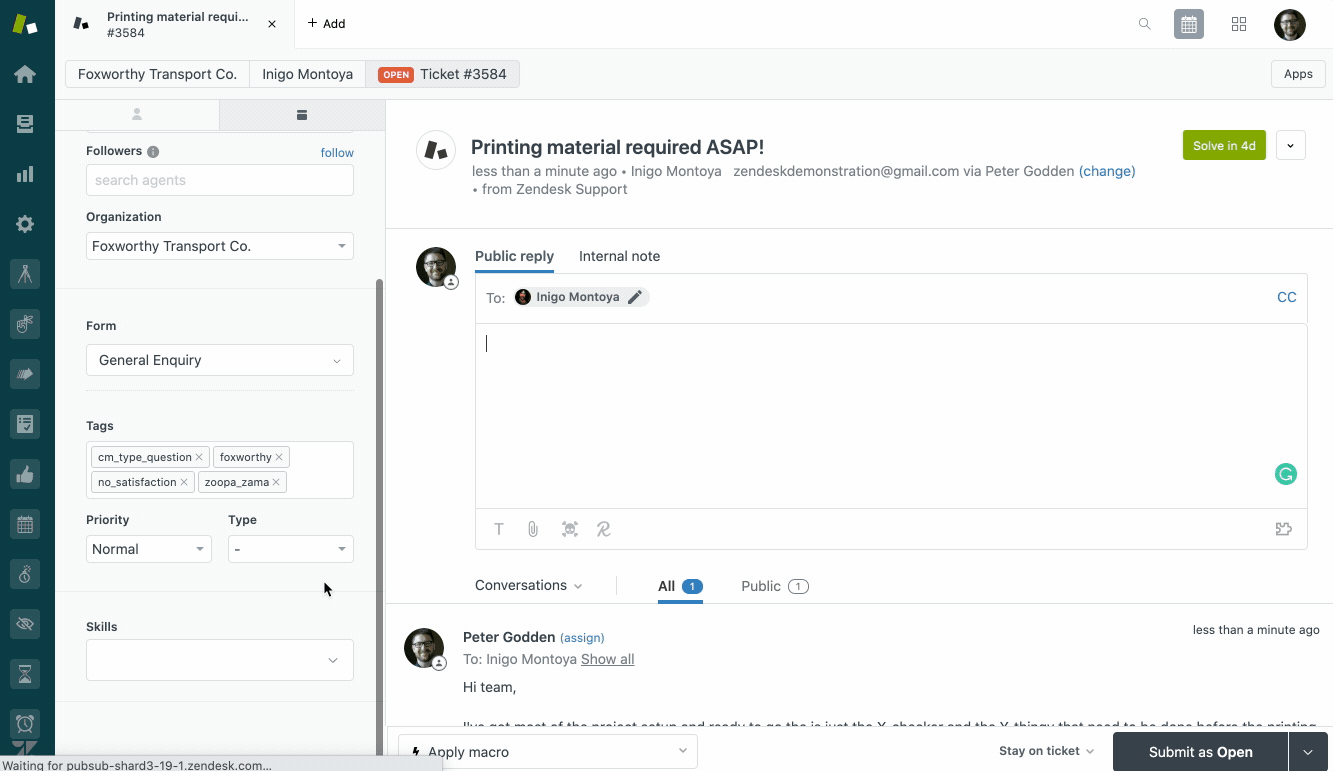Open the Apply macro dropdown
The height and width of the screenshot is (771, 1333).
(x=548, y=751)
